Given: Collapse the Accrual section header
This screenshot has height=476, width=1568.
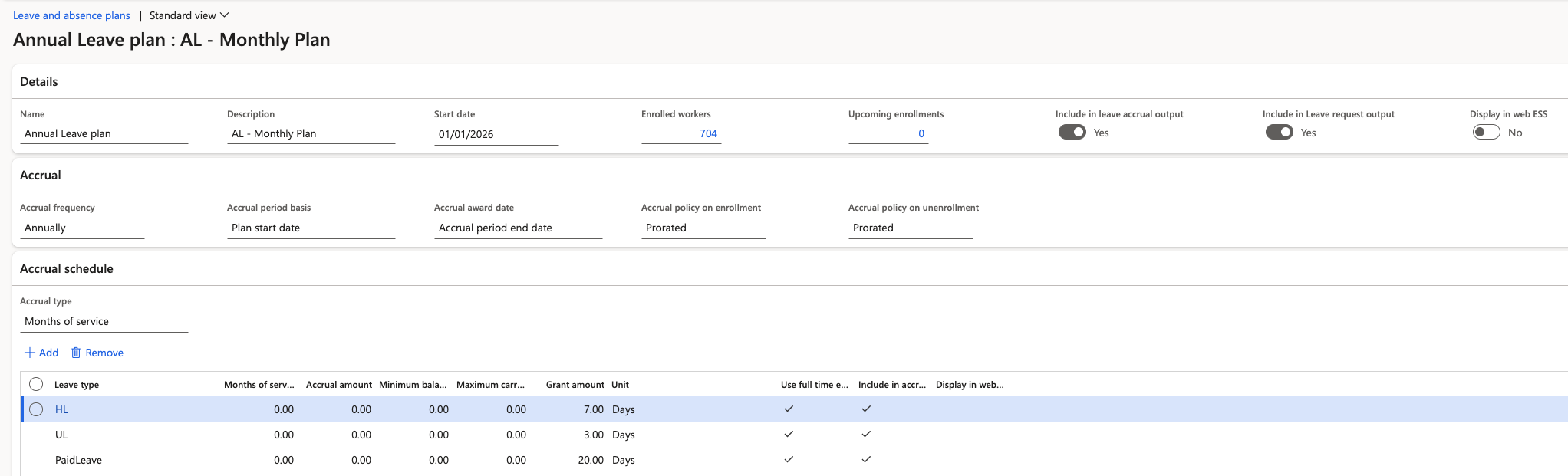Looking at the screenshot, I should pos(41,176).
